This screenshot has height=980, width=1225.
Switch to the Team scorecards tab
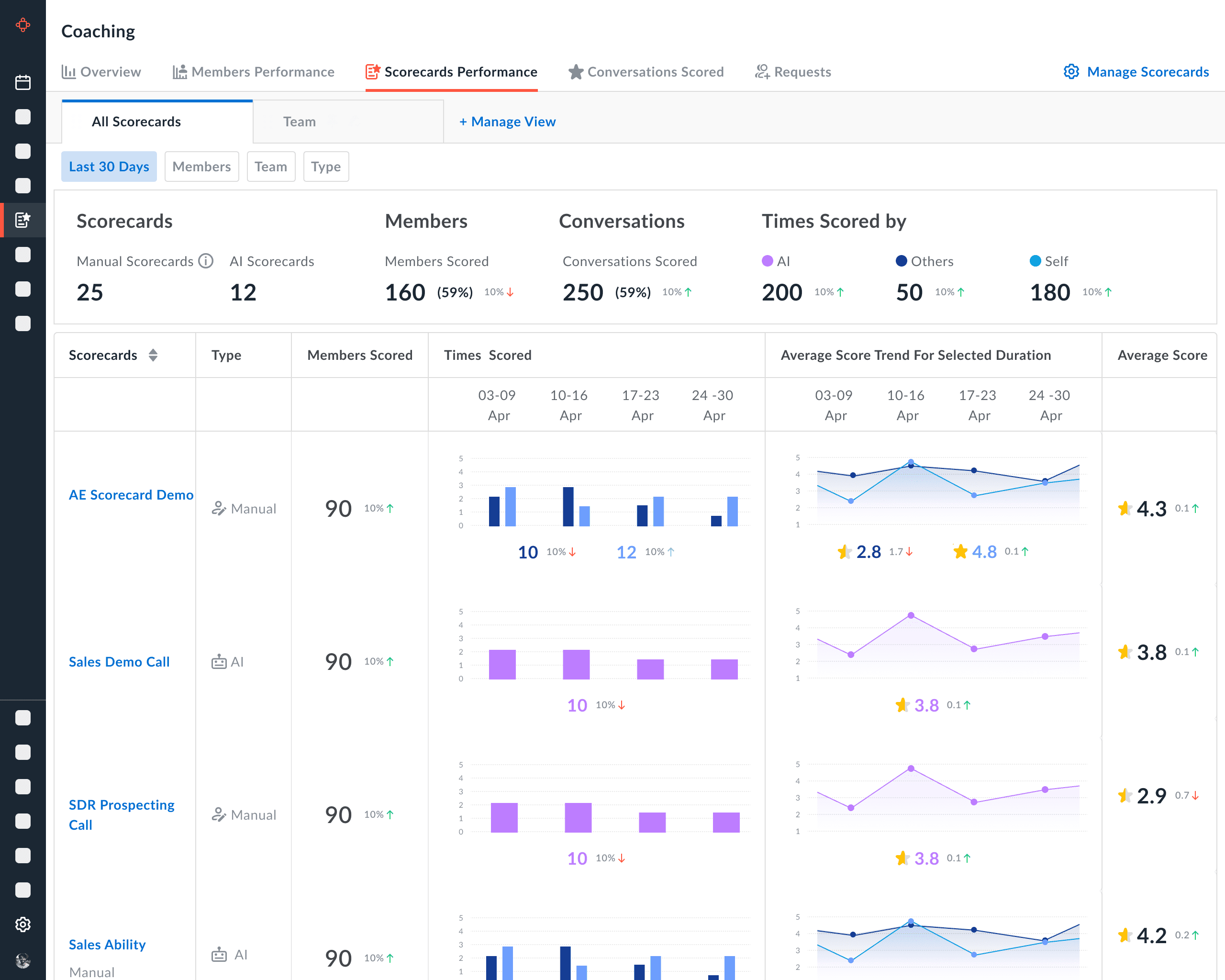[300, 122]
